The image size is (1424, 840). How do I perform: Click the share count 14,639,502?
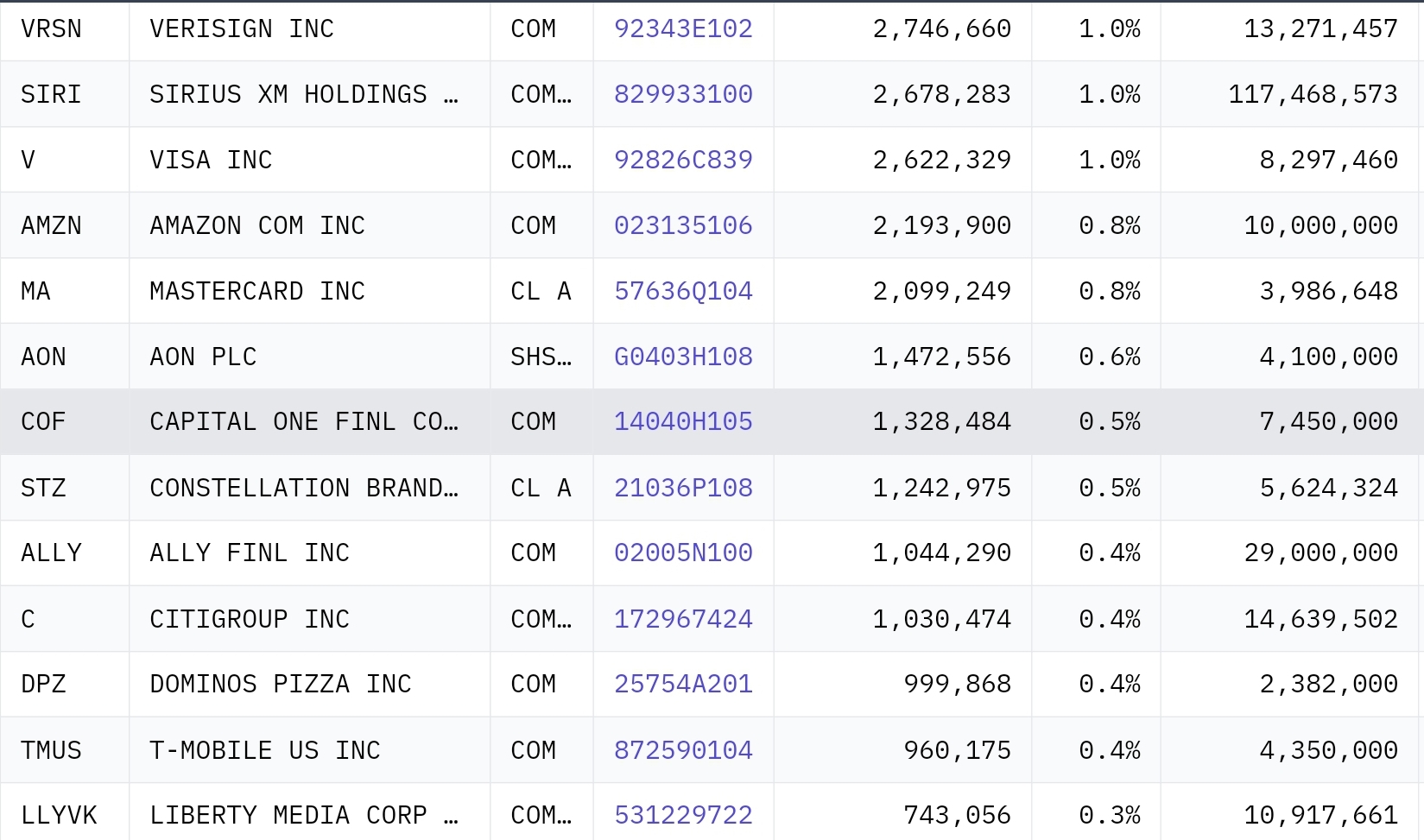tap(1320, 619)
